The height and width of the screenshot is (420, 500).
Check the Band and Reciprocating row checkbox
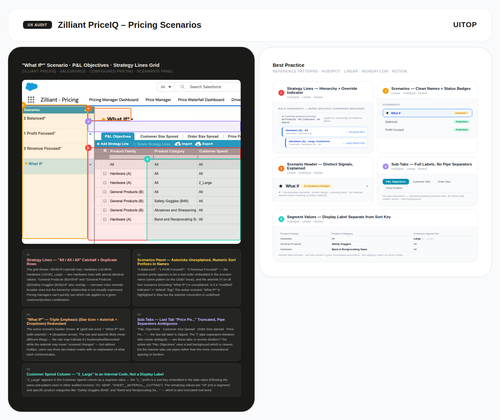[105, 219]
